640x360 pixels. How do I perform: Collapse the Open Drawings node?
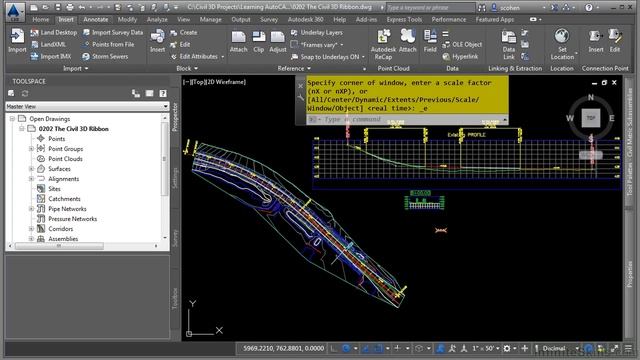12,119
